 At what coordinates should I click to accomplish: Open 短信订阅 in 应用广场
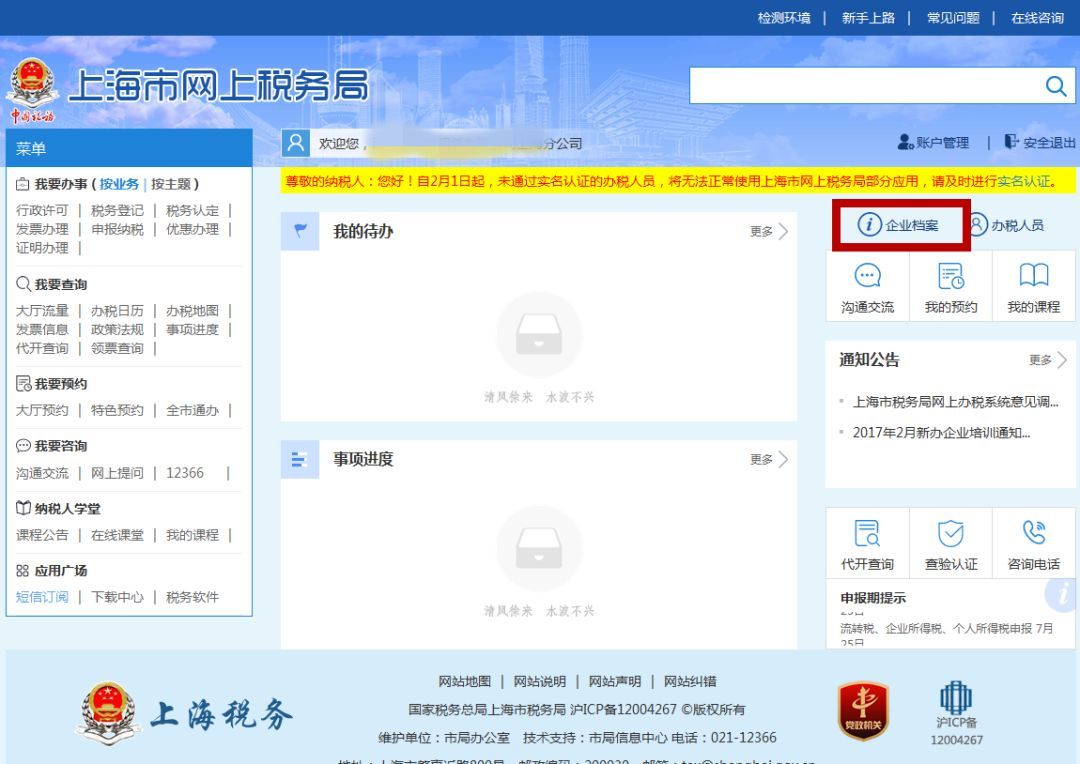pos(42,597)
